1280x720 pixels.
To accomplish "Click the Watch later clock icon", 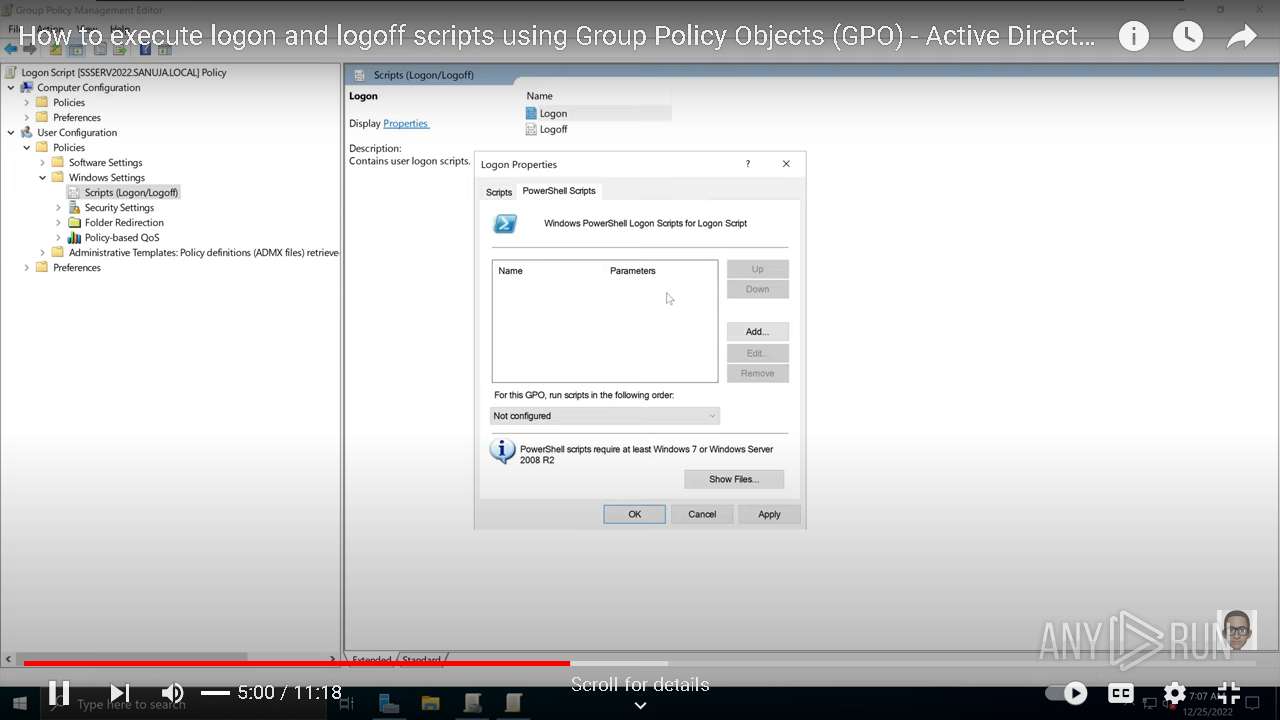I will coord(1187,37).
